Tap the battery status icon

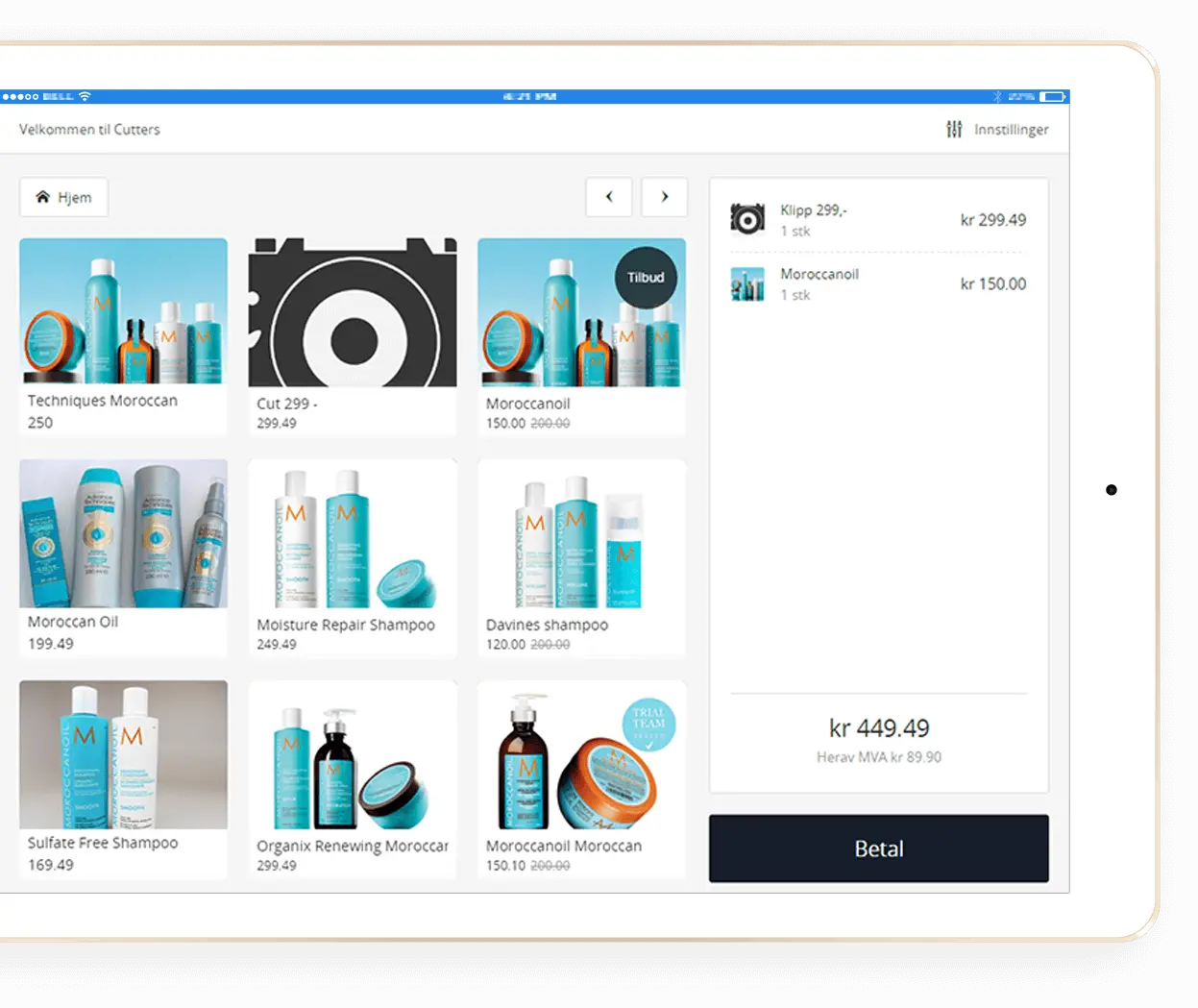pyautogui.click(x=1053, y=96)
